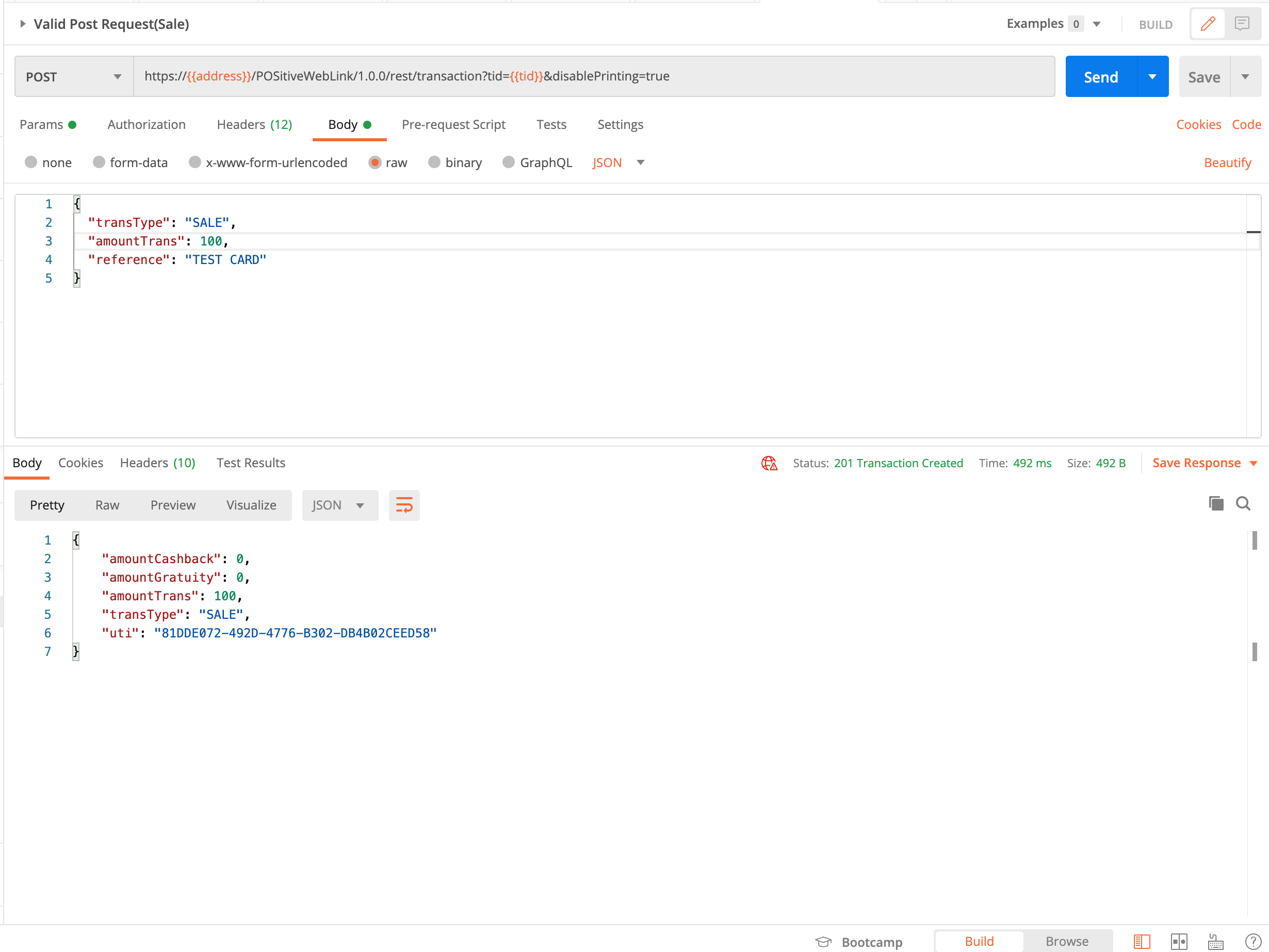Open the Save Response dropdown
The image size is (1269, 952).
tap(1204, 463)
